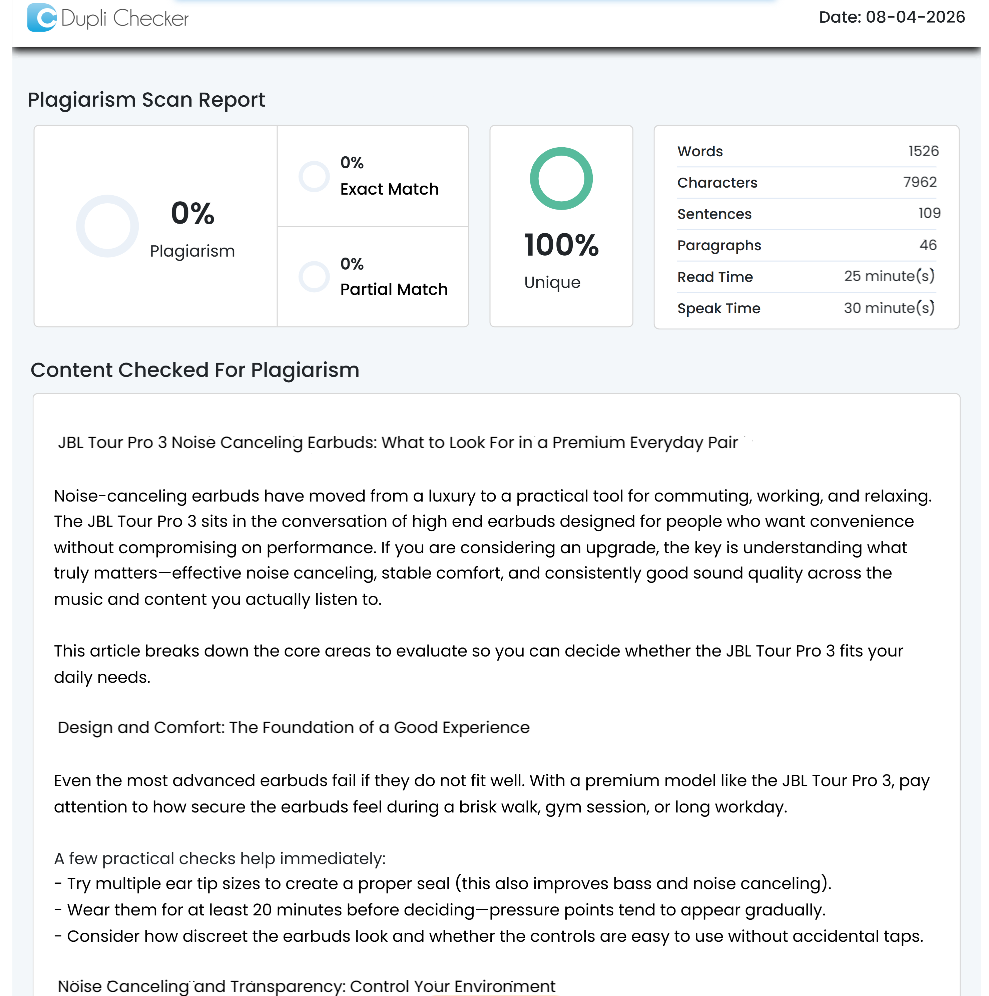Click the green 100% Unique ring

561,179
